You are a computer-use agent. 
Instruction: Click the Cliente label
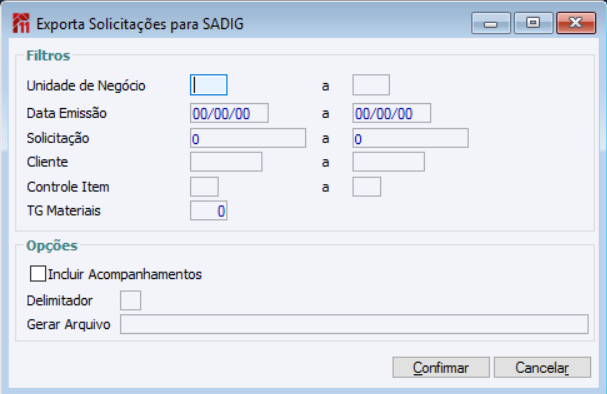coord(47,162)
